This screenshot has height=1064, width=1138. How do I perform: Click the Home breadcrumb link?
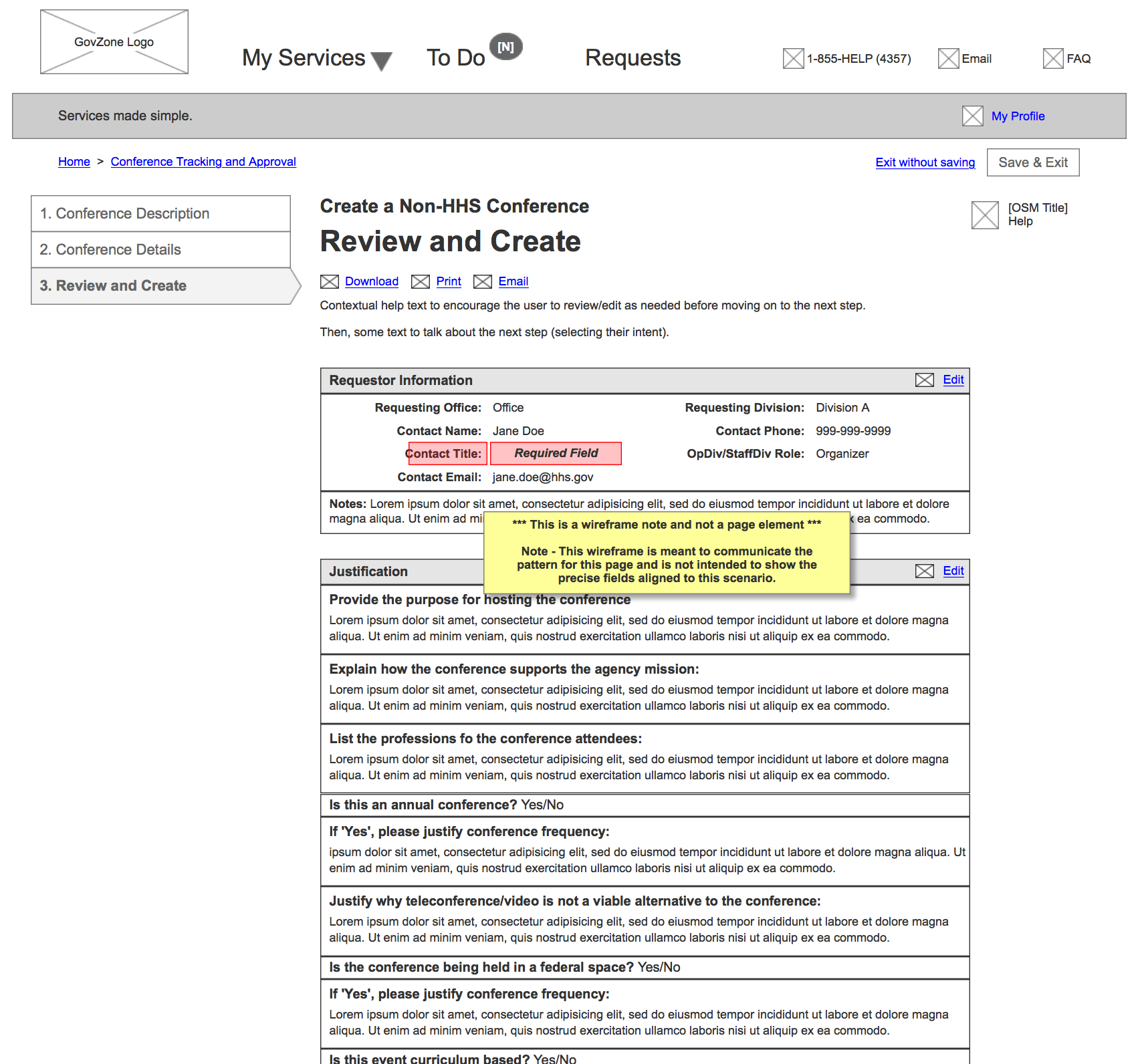click(x=74, y=162)
